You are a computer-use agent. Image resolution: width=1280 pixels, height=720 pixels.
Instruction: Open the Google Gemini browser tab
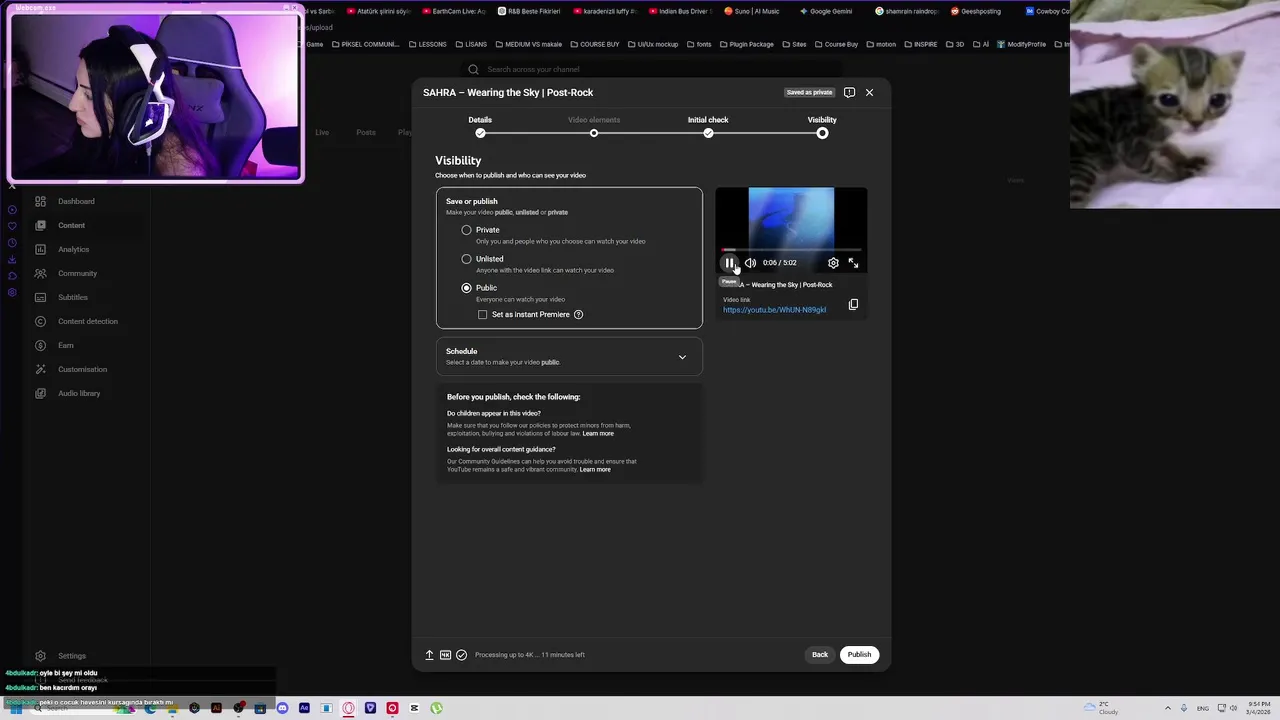pyautogui.click(x=826, y=11)
